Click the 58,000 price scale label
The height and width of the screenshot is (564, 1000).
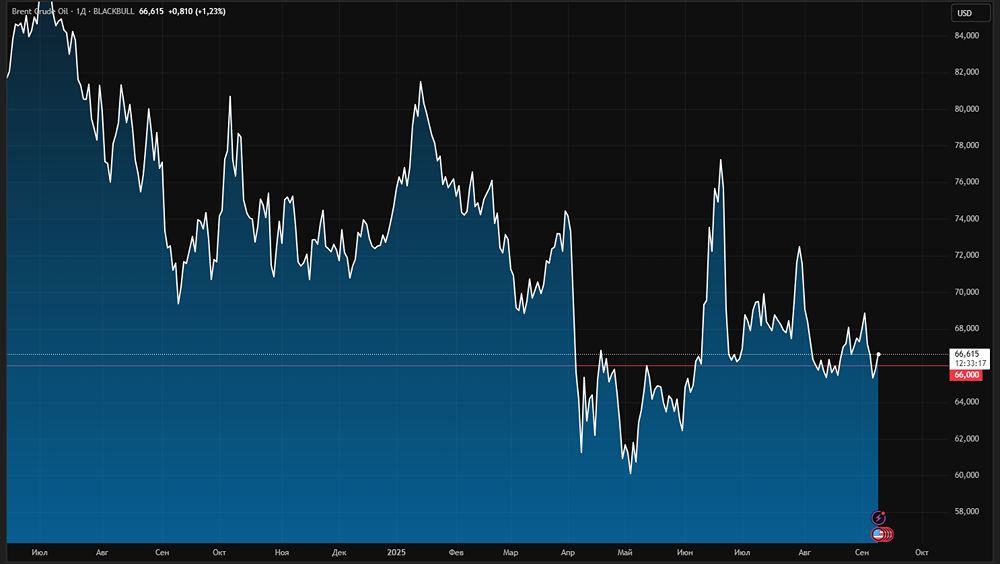pyautogui.click(x=966, y=512)
